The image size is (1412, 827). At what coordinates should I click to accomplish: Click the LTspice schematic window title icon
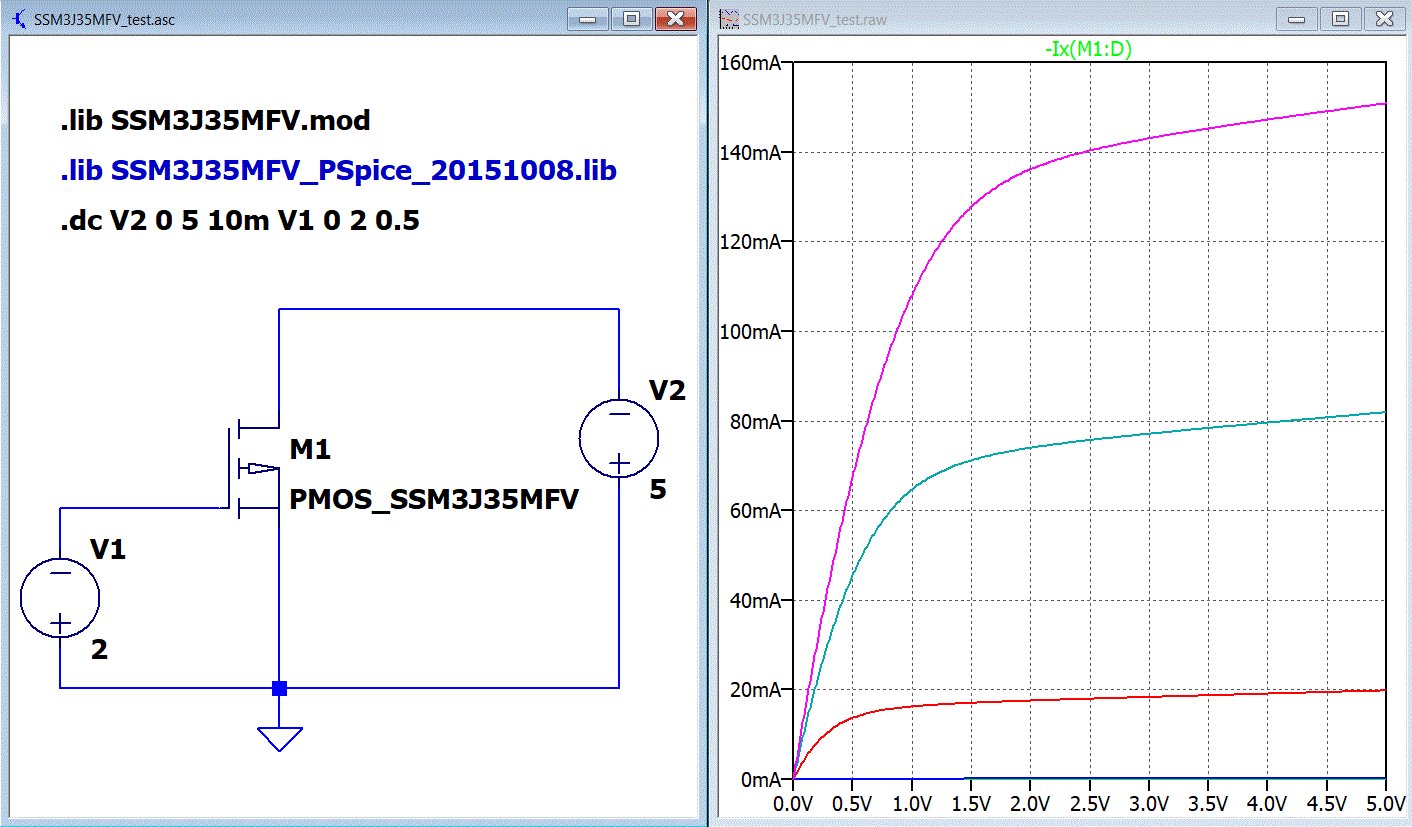click(19, 19)
